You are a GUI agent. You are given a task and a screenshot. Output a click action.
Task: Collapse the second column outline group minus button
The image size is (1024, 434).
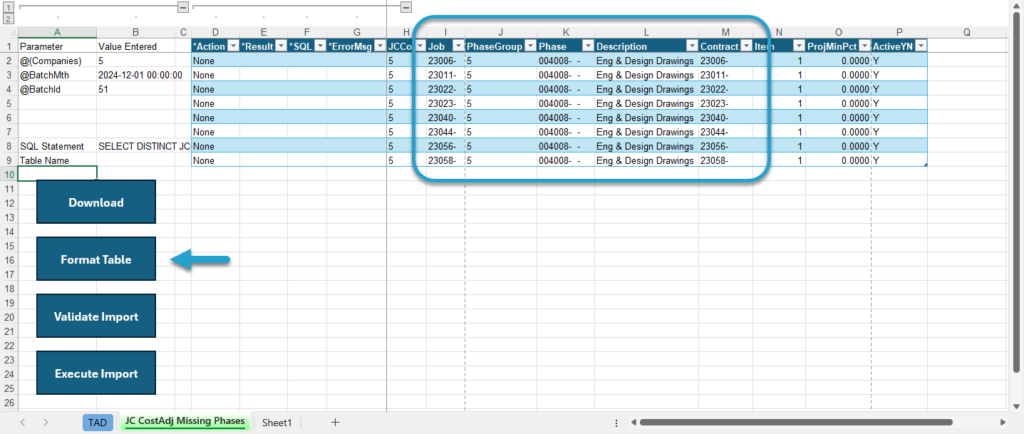406,7
